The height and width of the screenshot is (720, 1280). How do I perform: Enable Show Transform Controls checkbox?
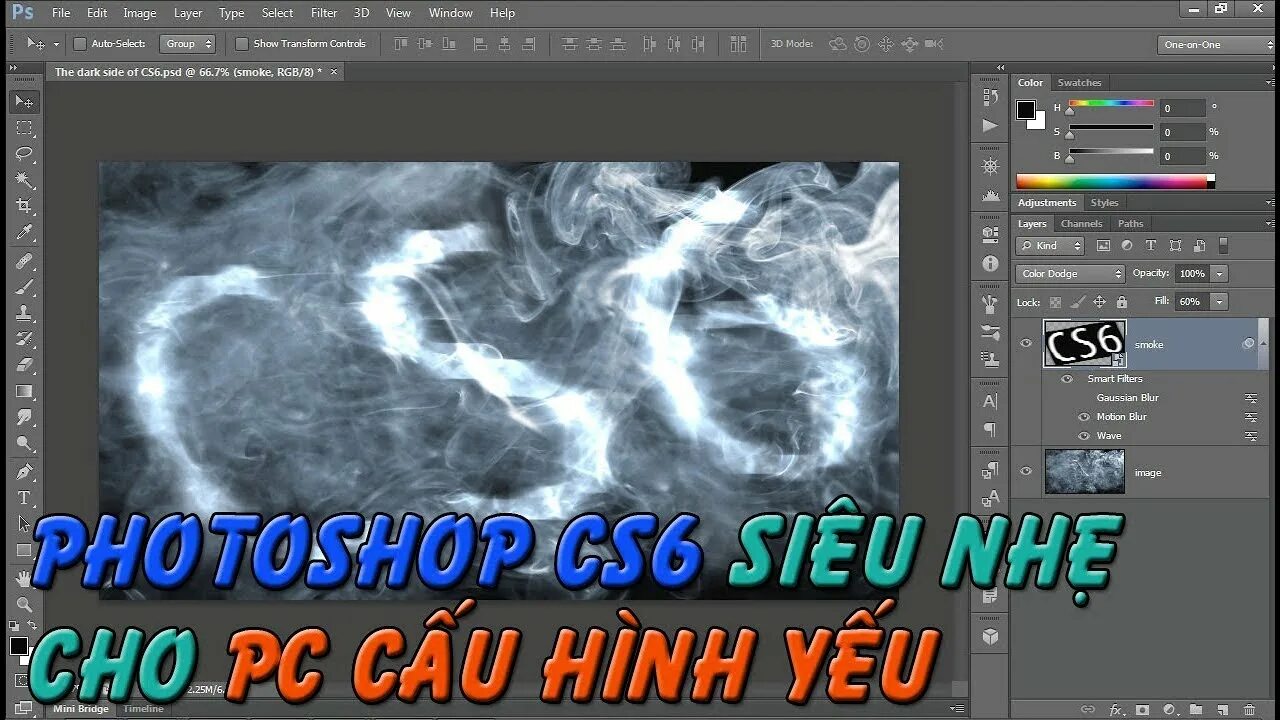click(241, 44)
